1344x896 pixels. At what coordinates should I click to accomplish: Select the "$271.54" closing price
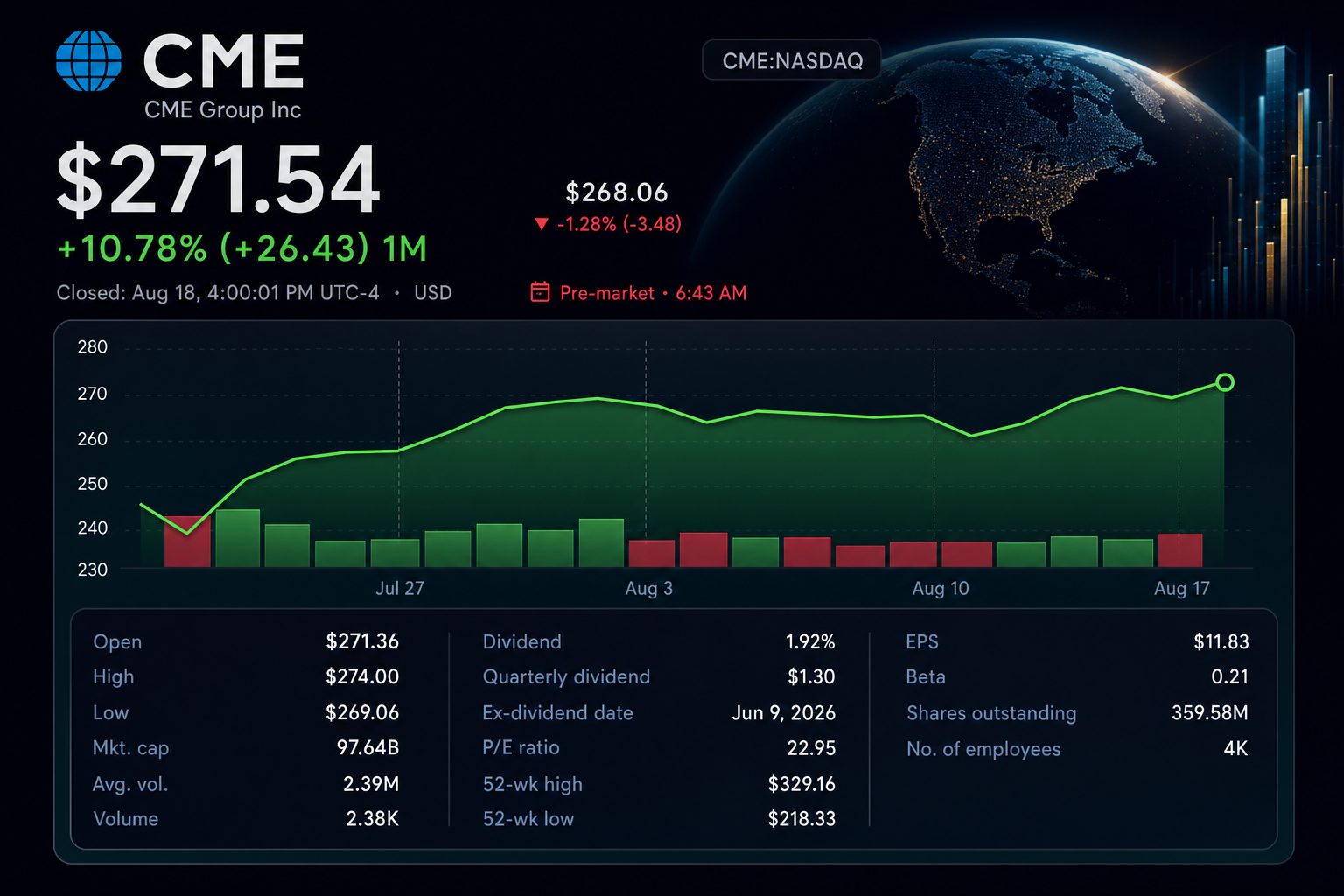[219, 180]
